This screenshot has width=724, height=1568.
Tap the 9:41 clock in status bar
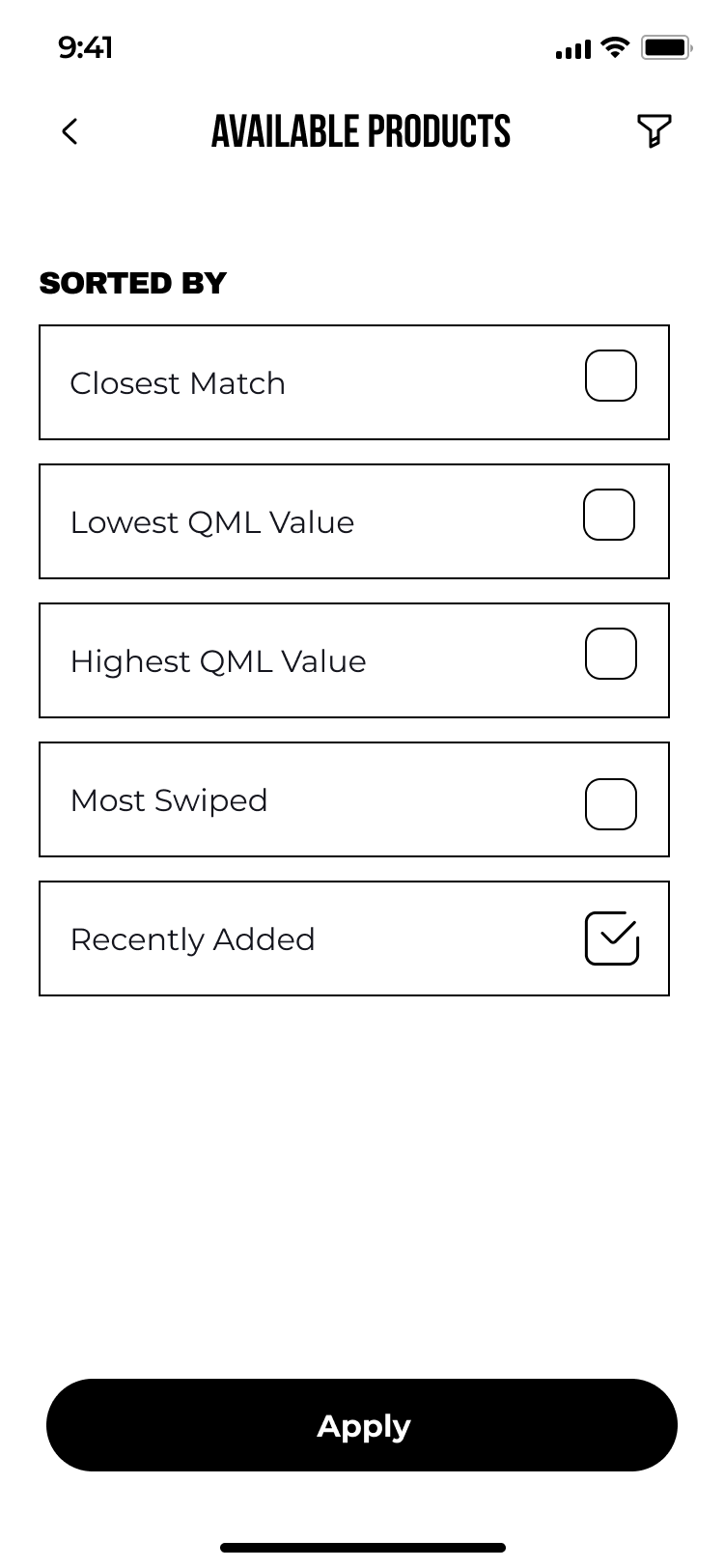[x=85, y=47]
